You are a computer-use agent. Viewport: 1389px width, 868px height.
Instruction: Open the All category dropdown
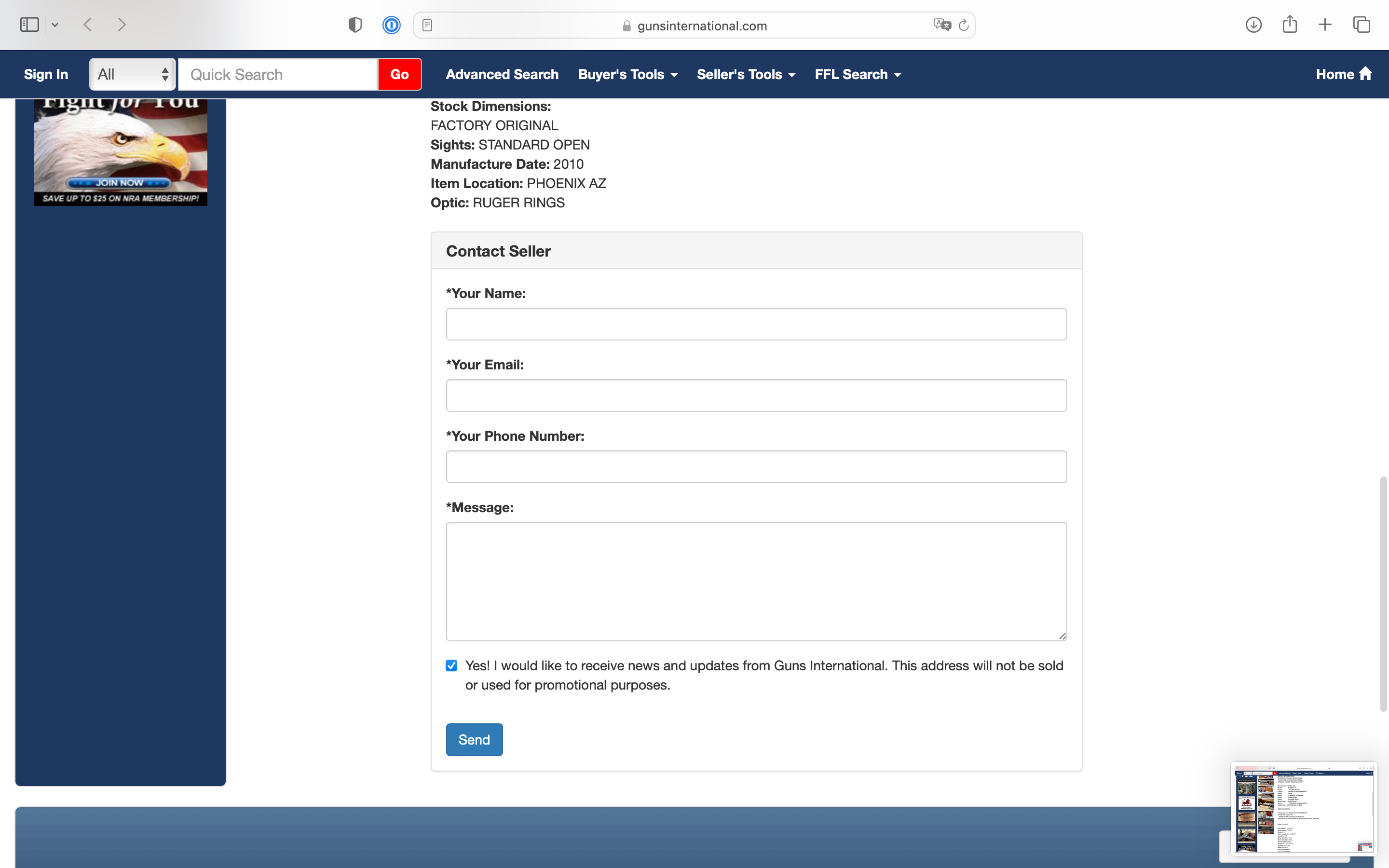tap(132, 74)
